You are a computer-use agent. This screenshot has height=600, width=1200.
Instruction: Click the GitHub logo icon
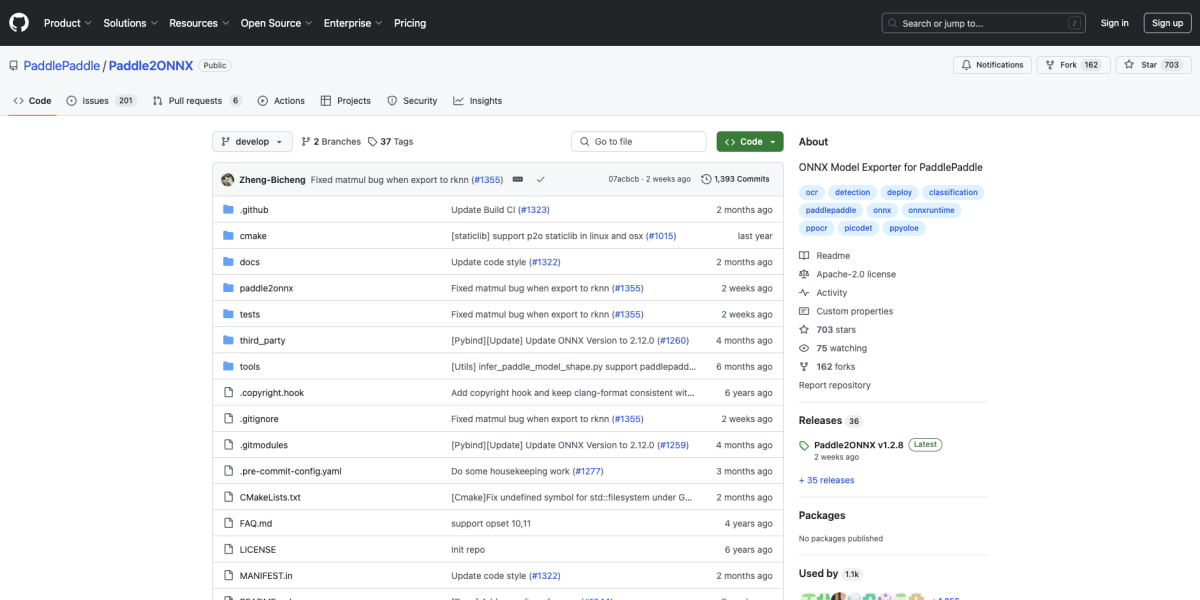(x=20, y=22)
